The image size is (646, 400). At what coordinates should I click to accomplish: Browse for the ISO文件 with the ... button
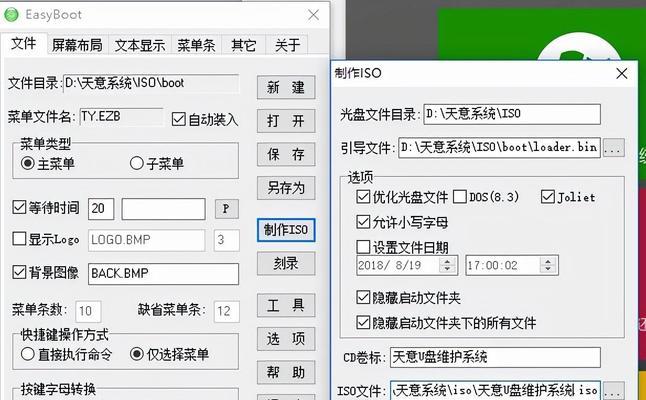[614, 391]
